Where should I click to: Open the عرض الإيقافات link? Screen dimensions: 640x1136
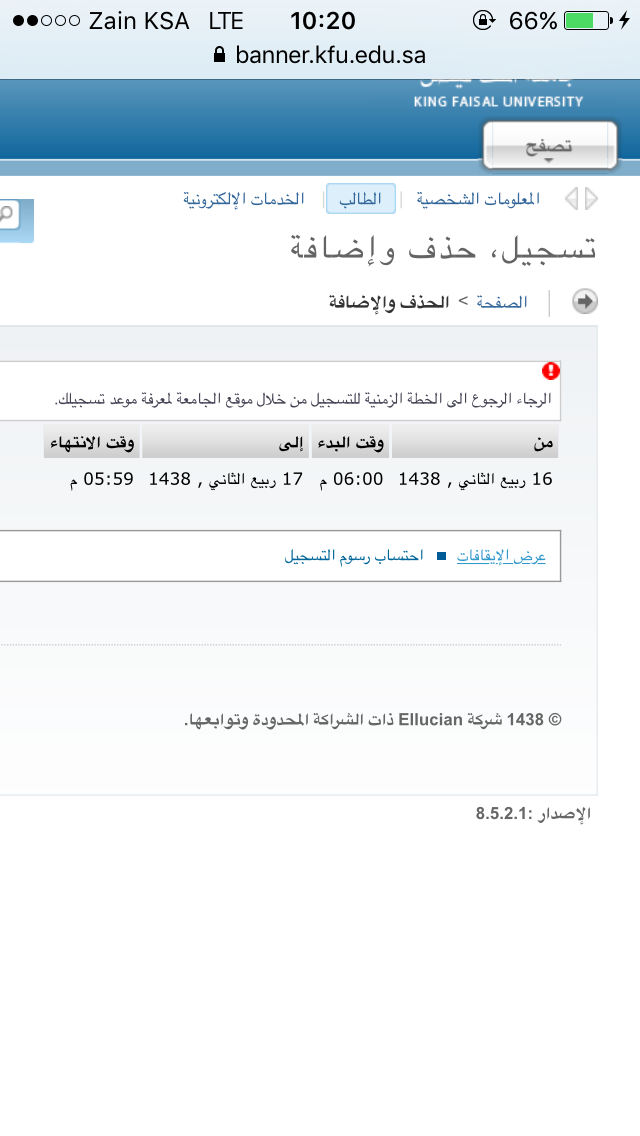tap(501, 556)
